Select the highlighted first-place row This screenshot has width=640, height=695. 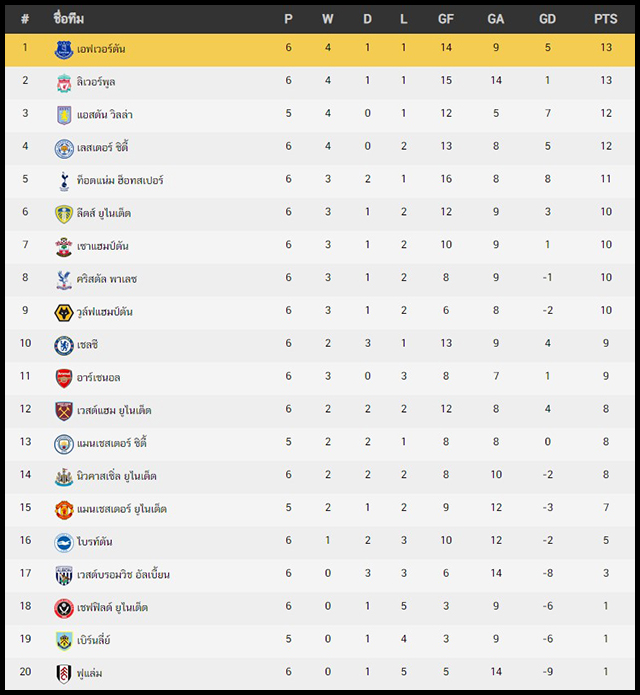click(x=320, y=50)
